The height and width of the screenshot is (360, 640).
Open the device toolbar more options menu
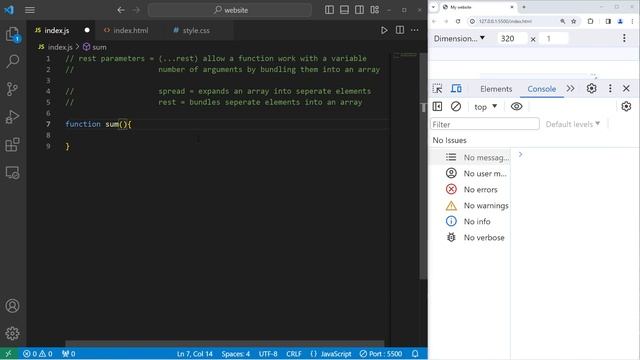[624, 38]
